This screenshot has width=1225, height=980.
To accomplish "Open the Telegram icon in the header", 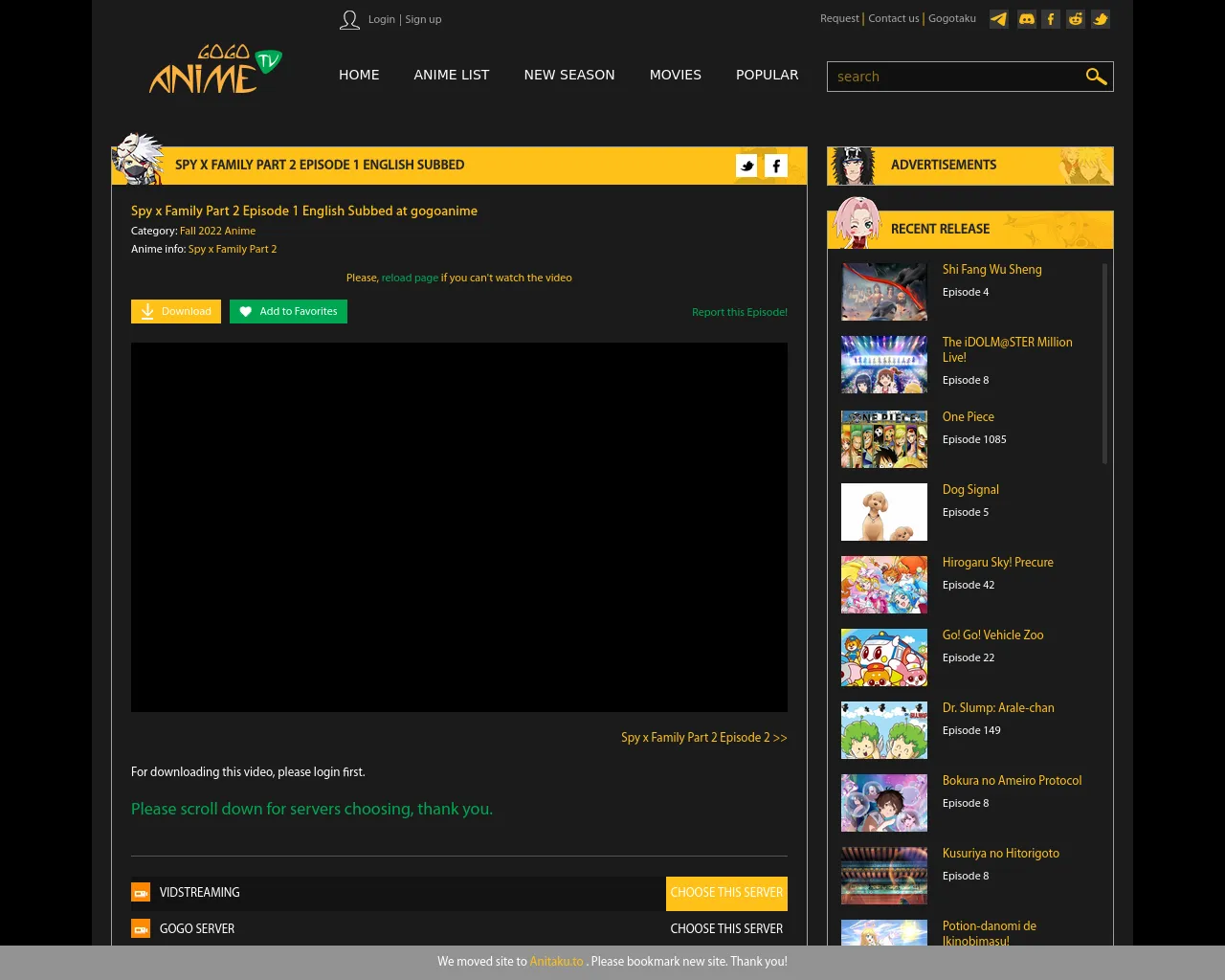I will (999, 19).
